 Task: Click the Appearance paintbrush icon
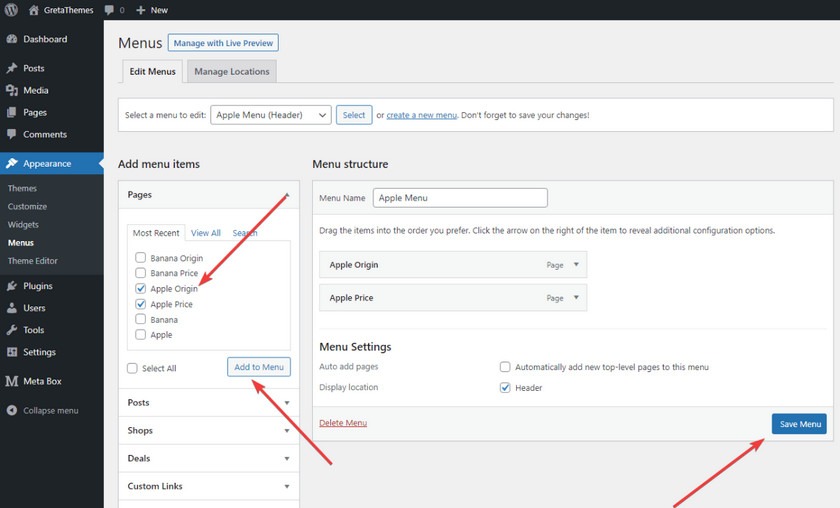pos(12,163)
